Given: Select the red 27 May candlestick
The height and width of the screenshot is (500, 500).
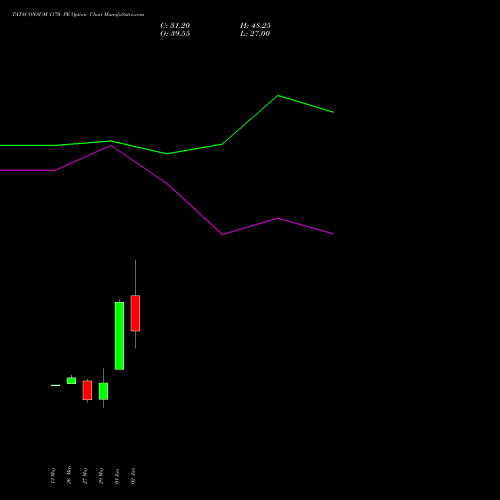Looking at the screenshot, I should tap(87, 390).
